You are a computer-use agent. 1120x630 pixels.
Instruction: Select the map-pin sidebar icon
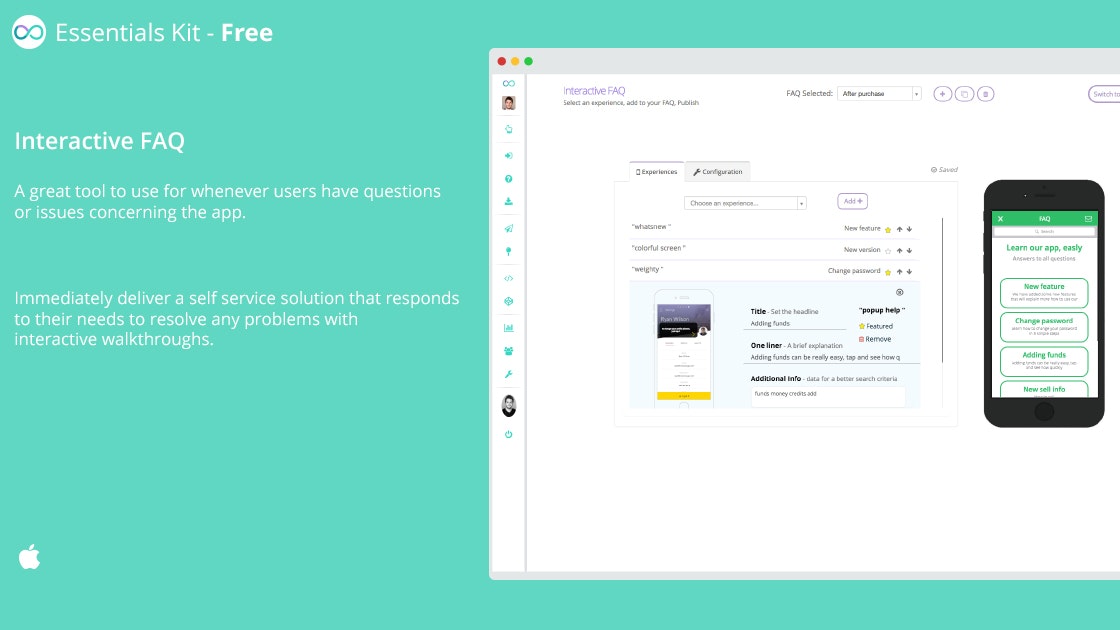click(x=509, y=251)
